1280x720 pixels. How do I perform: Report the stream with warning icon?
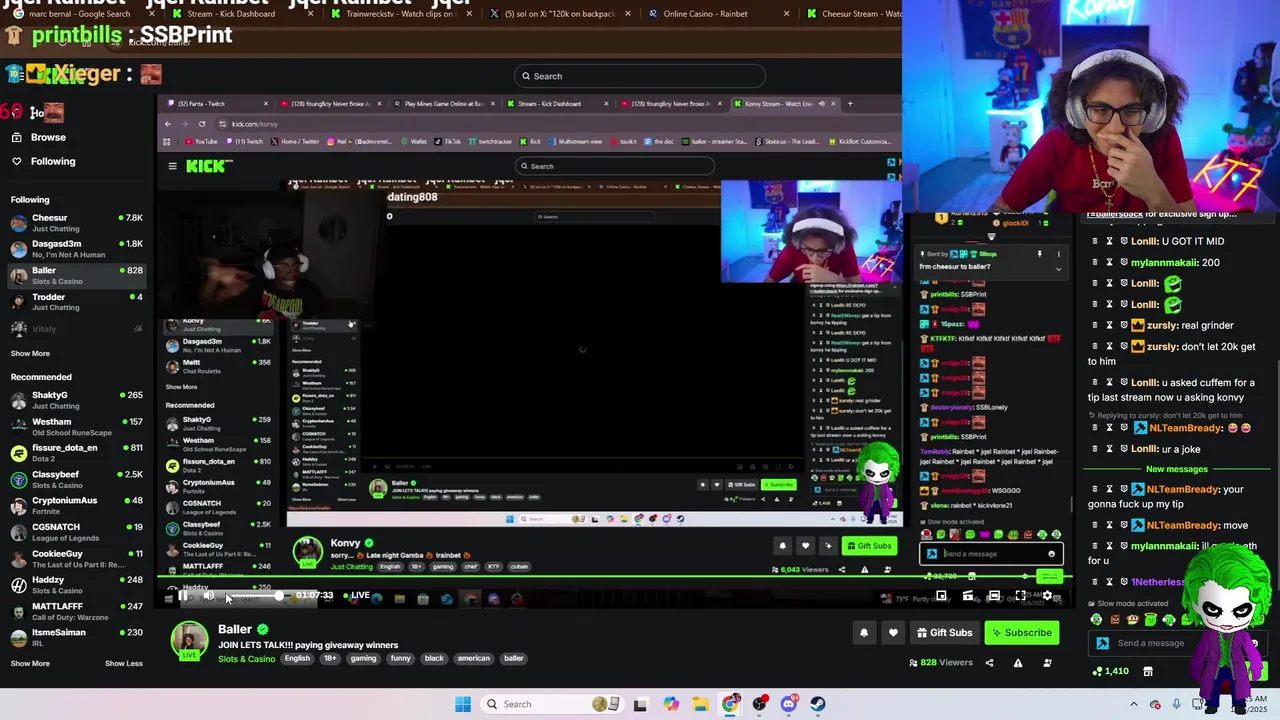1018,662
